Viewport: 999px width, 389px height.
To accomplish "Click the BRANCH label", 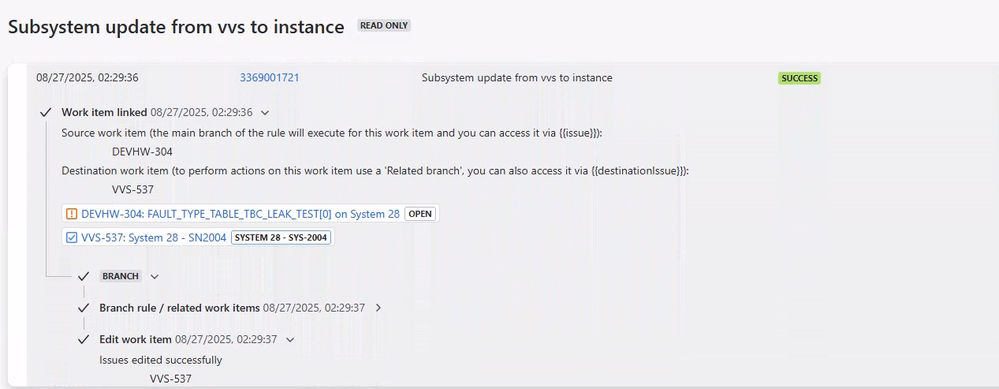I will point(121,276).
